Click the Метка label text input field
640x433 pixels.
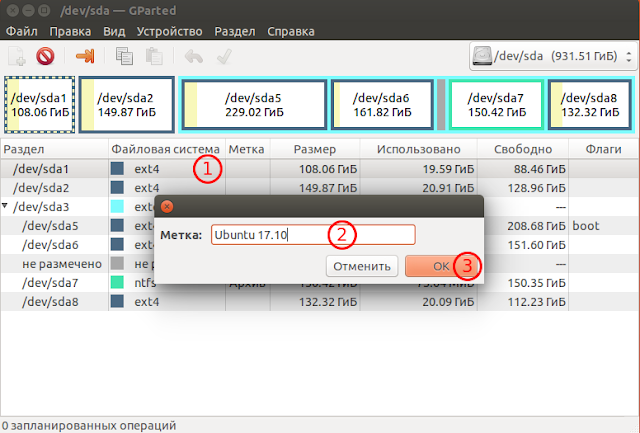(313, 235)
